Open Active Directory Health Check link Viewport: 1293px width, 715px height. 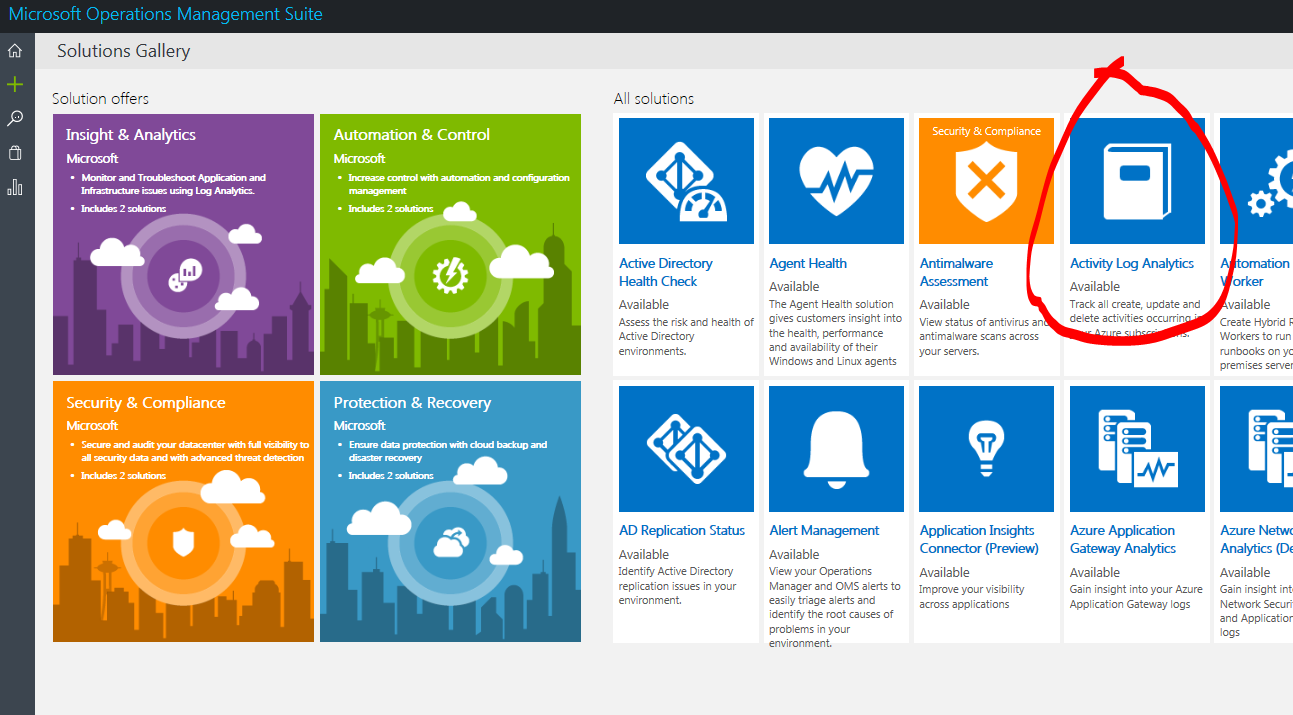point(666,272)
